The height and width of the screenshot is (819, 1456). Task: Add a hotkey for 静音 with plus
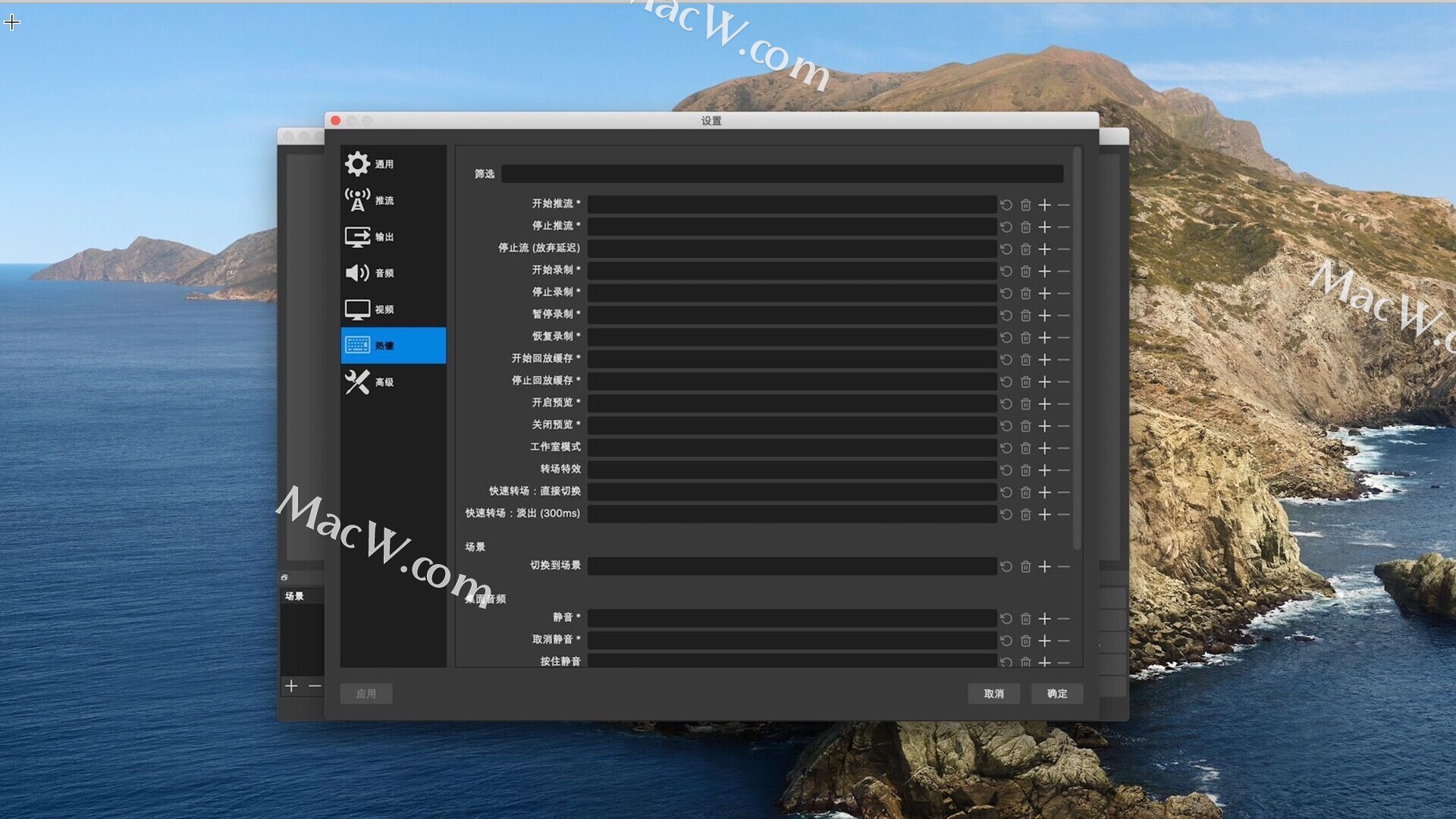1044,619
